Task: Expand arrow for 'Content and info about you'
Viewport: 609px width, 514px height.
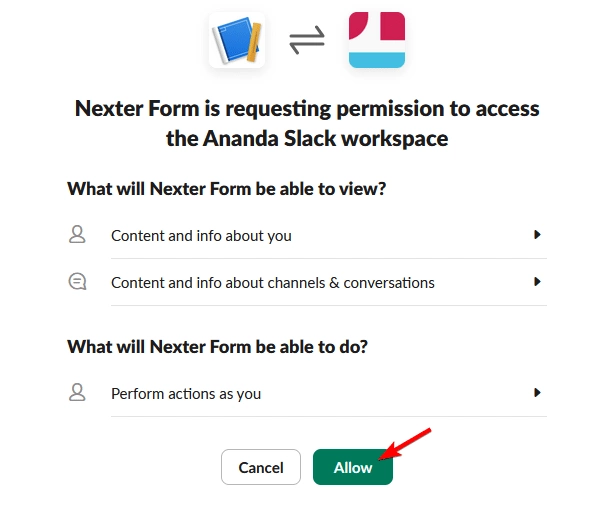Action: tap(537, 235)
